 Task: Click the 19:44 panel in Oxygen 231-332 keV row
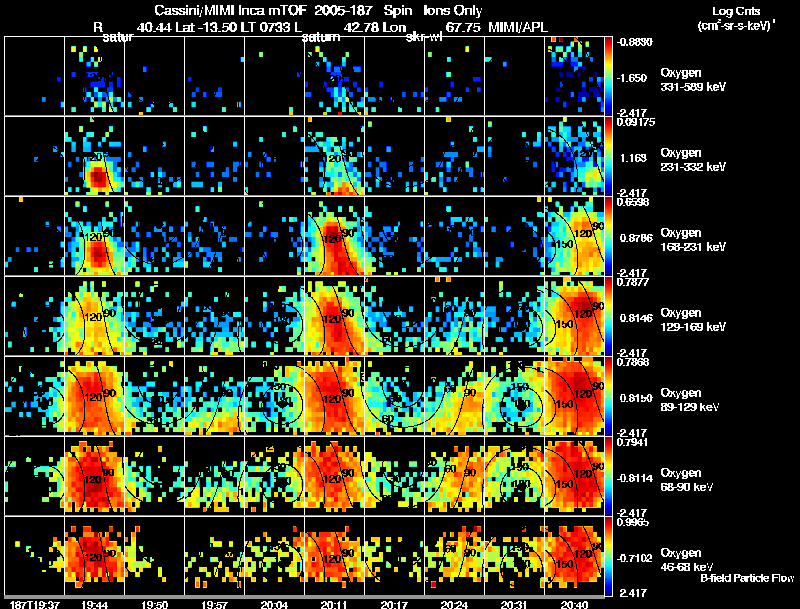[94, 156]
